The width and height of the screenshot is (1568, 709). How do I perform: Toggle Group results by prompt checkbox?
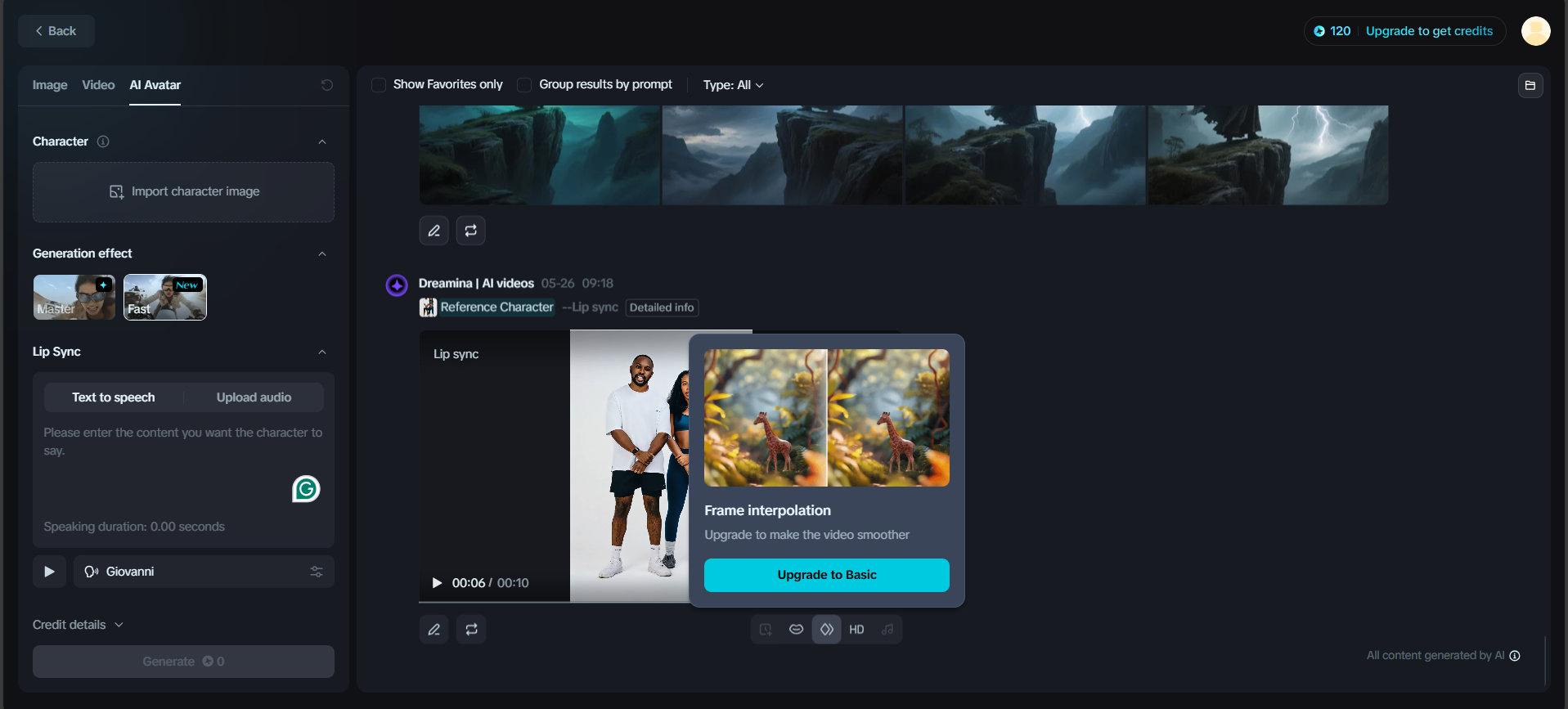point(524,85)
